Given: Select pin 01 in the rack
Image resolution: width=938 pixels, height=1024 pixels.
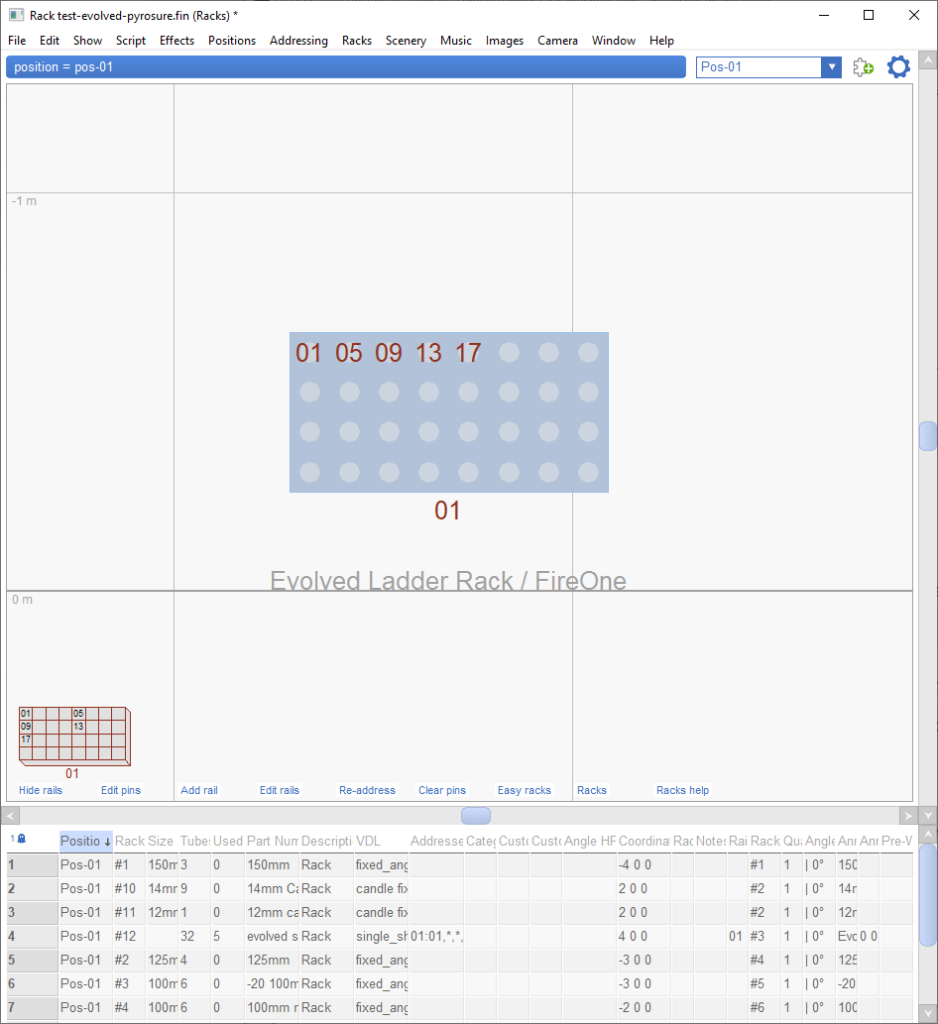Looking at the screenshot, I should [308, 353].
